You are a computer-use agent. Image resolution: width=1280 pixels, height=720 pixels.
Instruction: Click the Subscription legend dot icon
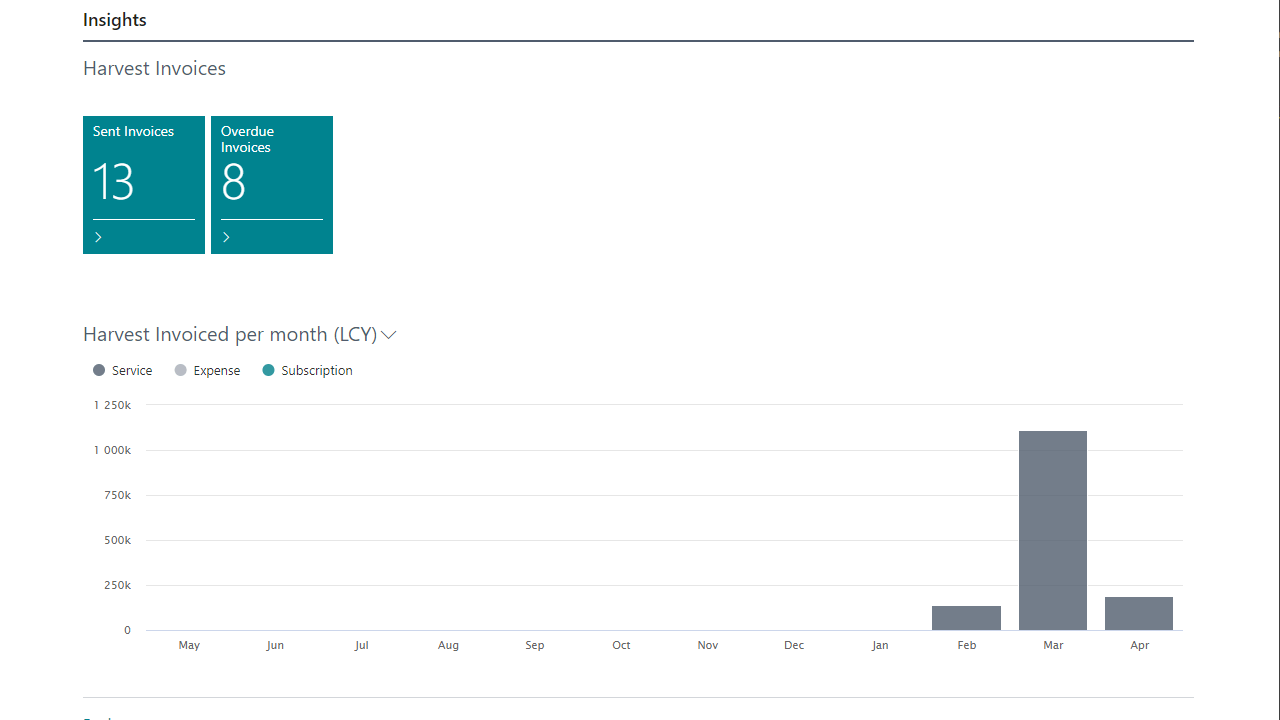click(x=268, y=370)
